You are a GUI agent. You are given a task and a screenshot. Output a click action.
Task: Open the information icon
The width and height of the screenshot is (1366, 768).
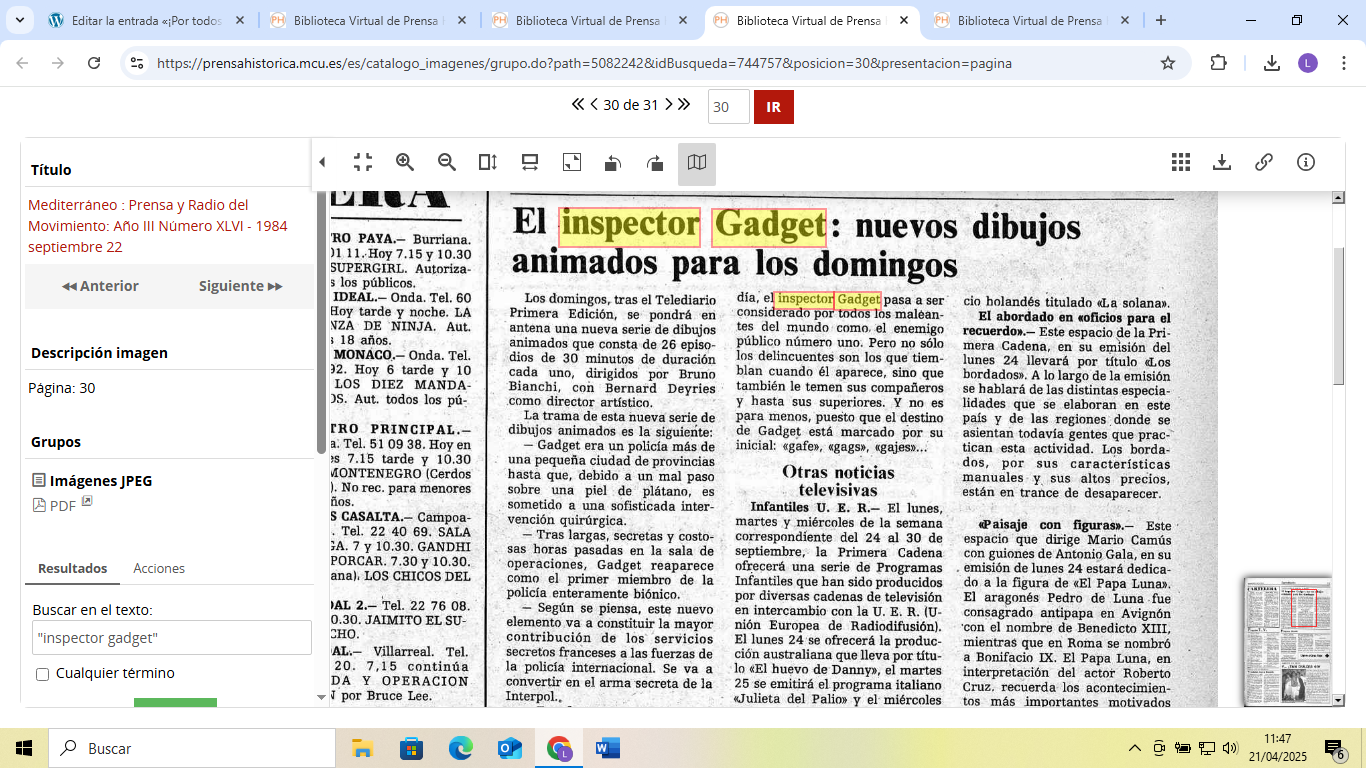point(1305,162)
